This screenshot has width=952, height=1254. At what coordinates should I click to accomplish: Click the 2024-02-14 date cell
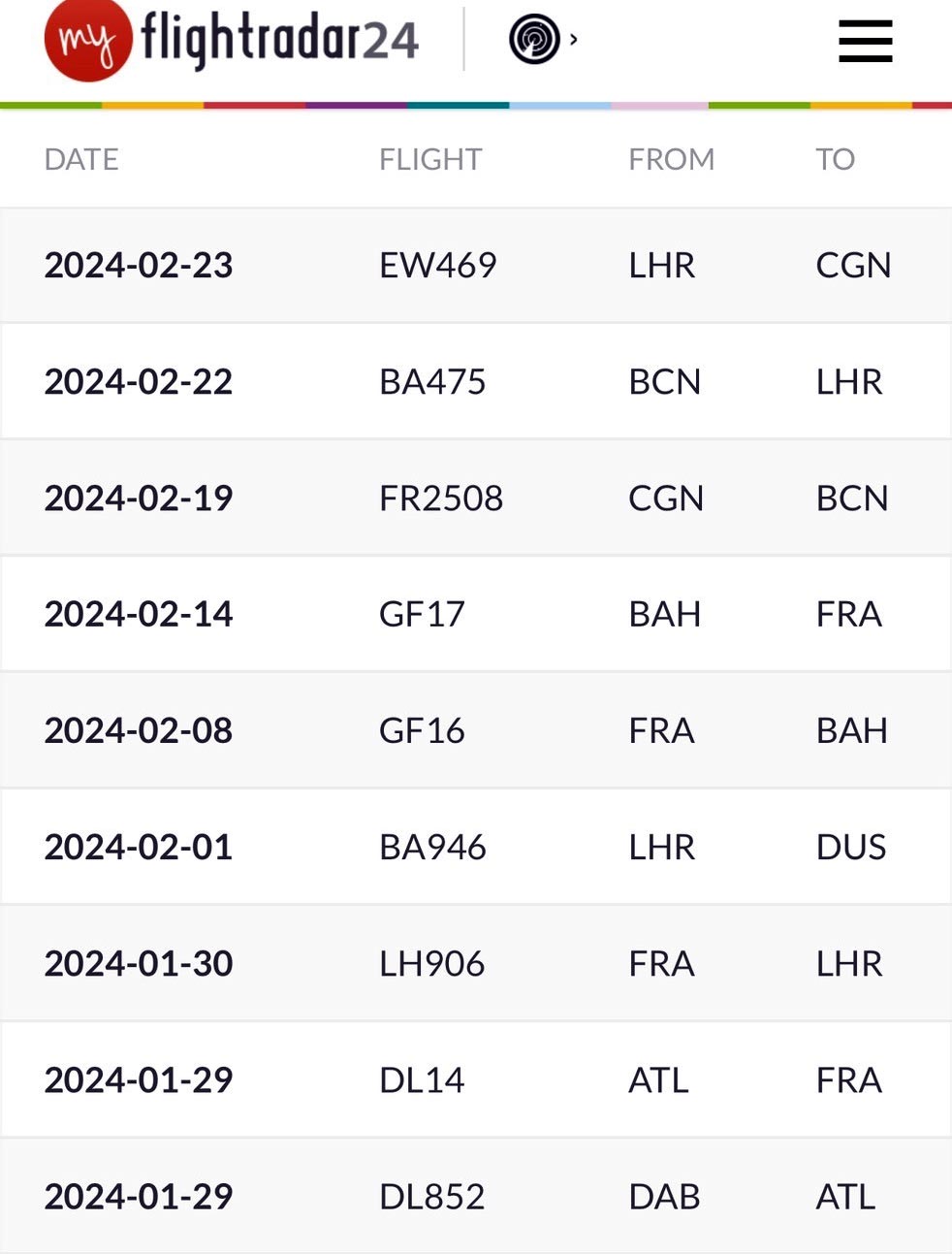pyautogui.click(x=139, y=615)
